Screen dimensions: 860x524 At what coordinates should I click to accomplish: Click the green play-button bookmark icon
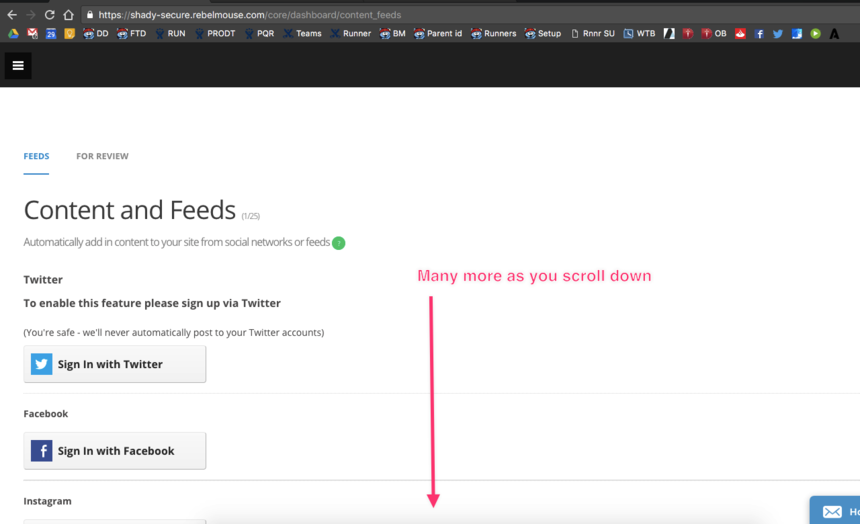point(815,33)
